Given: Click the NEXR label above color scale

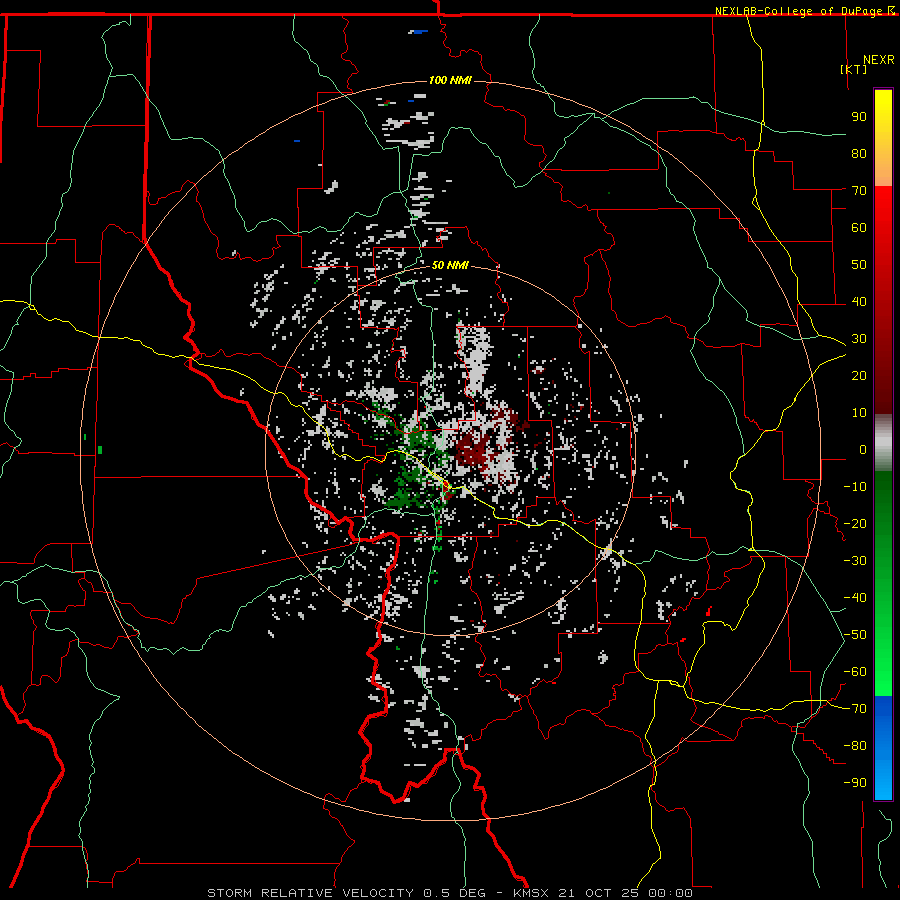Looking at the screenshot, I should pos(879,60).
